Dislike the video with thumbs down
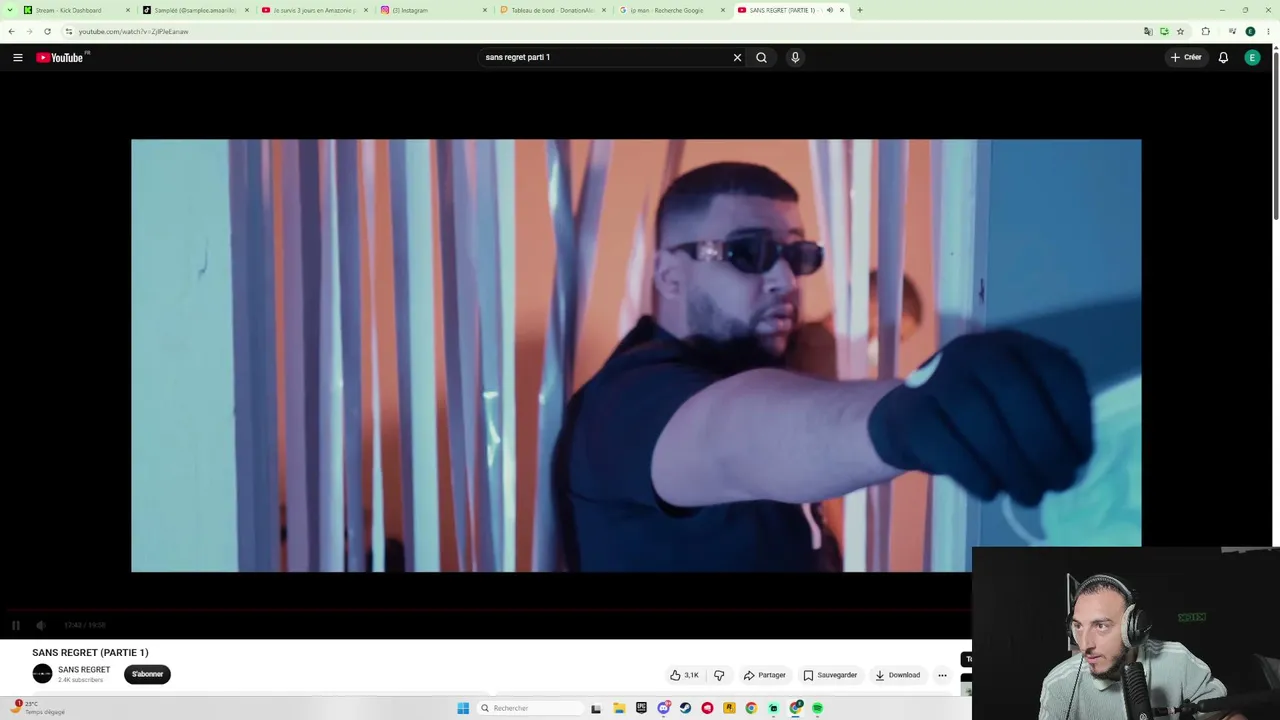 point(719,675)
